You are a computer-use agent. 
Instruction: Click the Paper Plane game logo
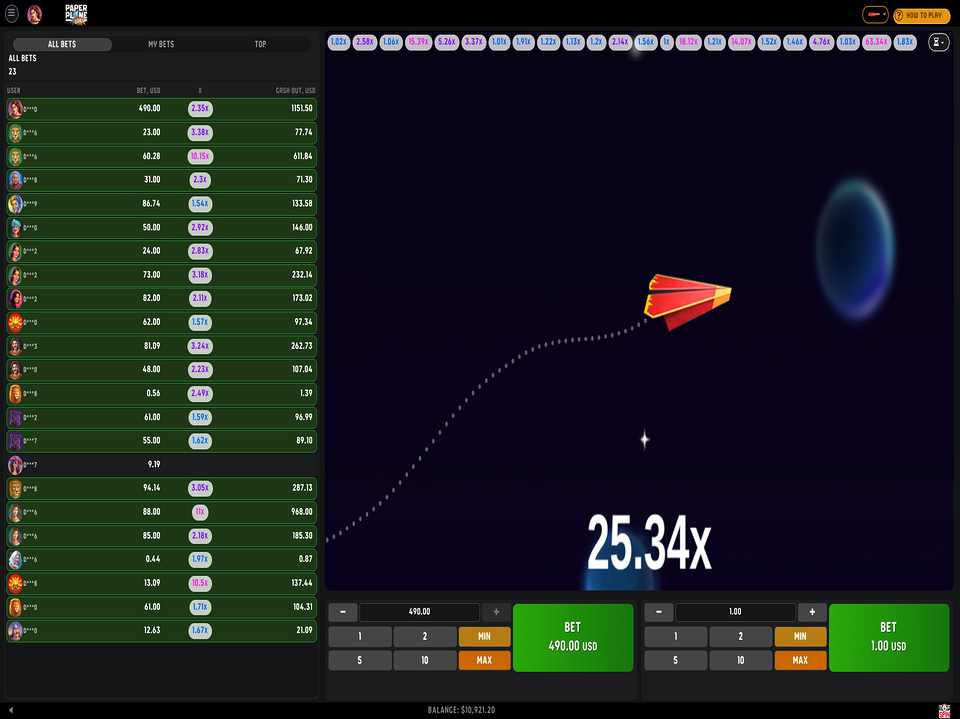[x=77, y=14]
